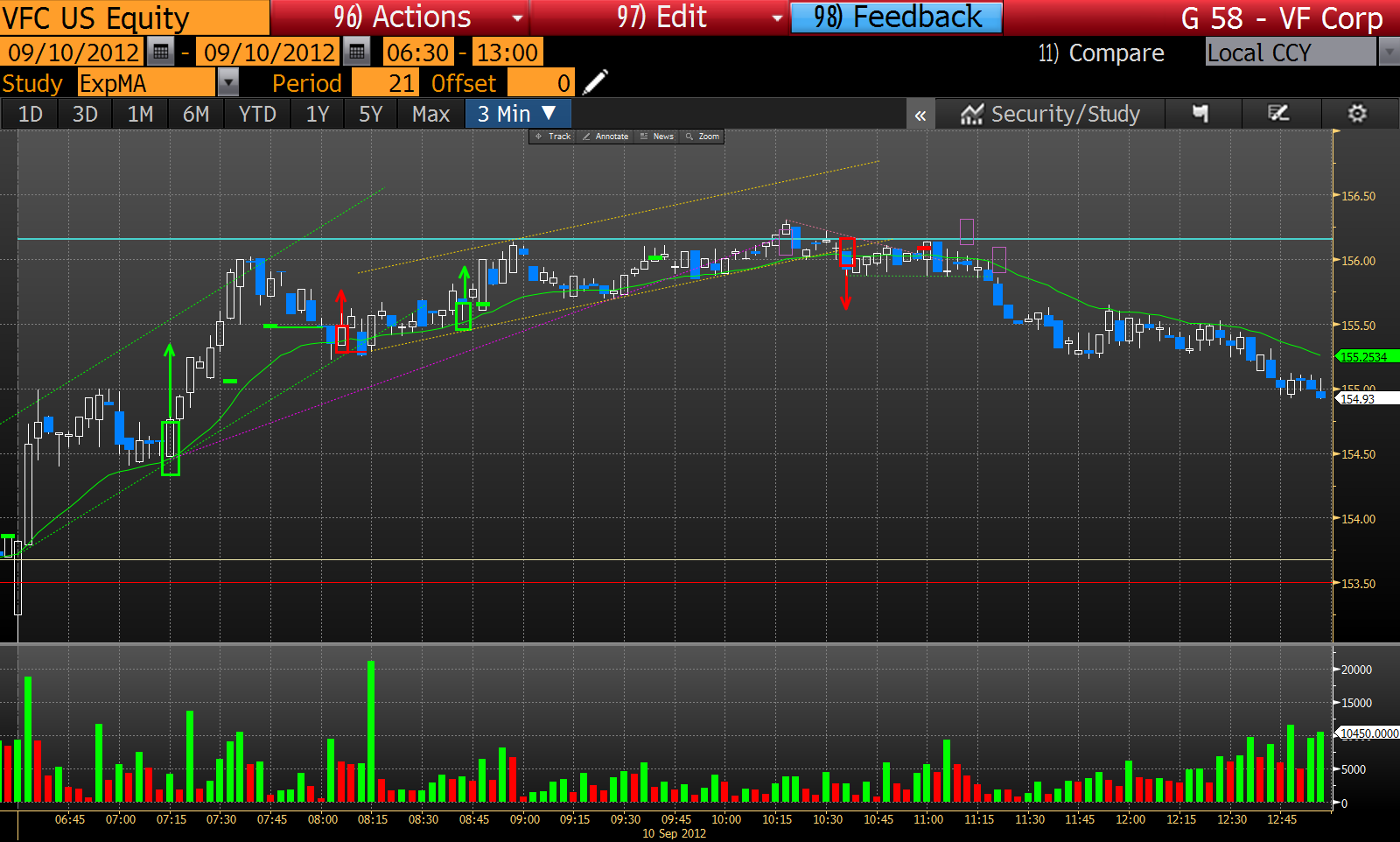Collapse toolbar with double chevron
Viewport: 1400px width, 842px height.
(x=920, y=115)
